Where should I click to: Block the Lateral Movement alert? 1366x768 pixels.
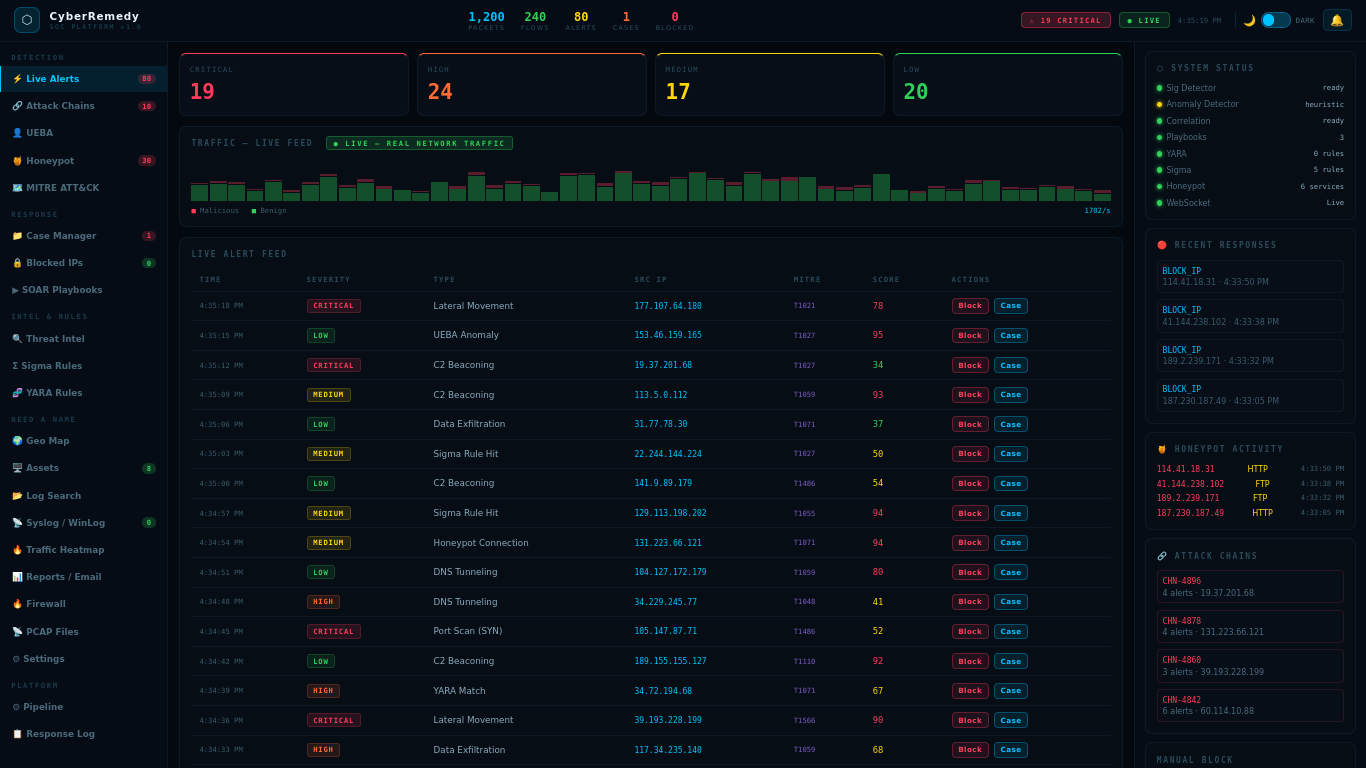click(x=969, y=305)
